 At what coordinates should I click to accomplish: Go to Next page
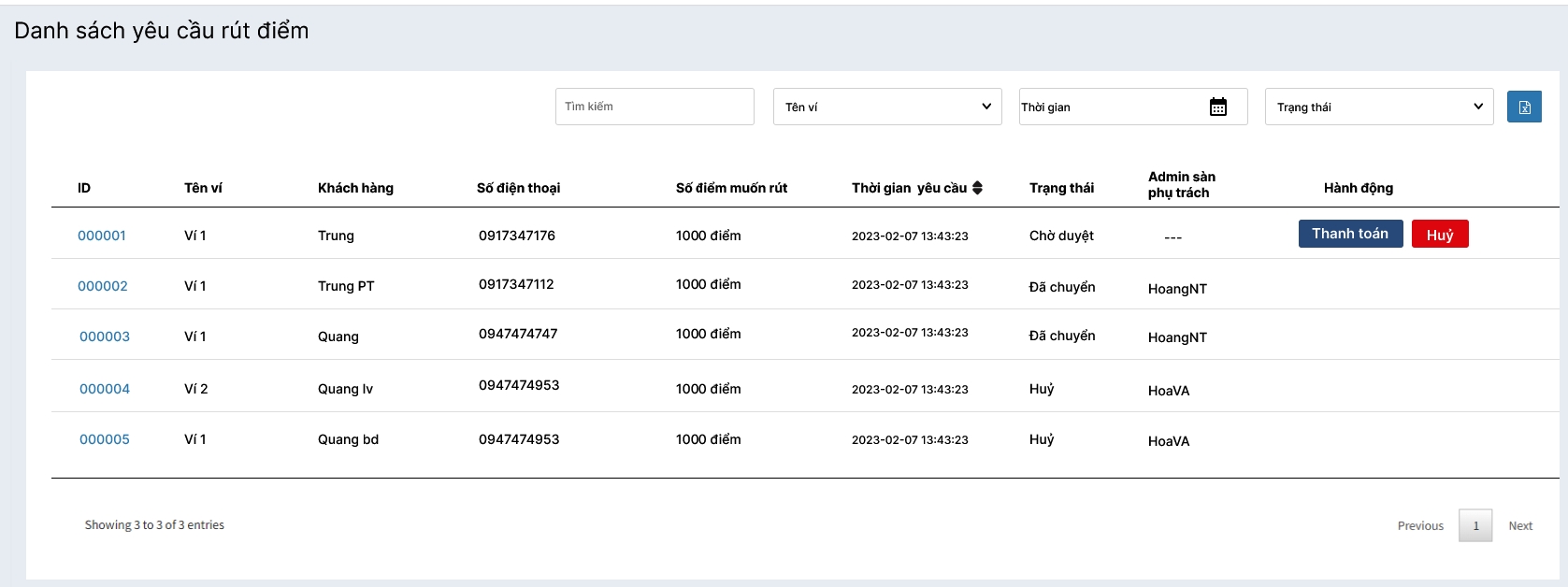1519,526
